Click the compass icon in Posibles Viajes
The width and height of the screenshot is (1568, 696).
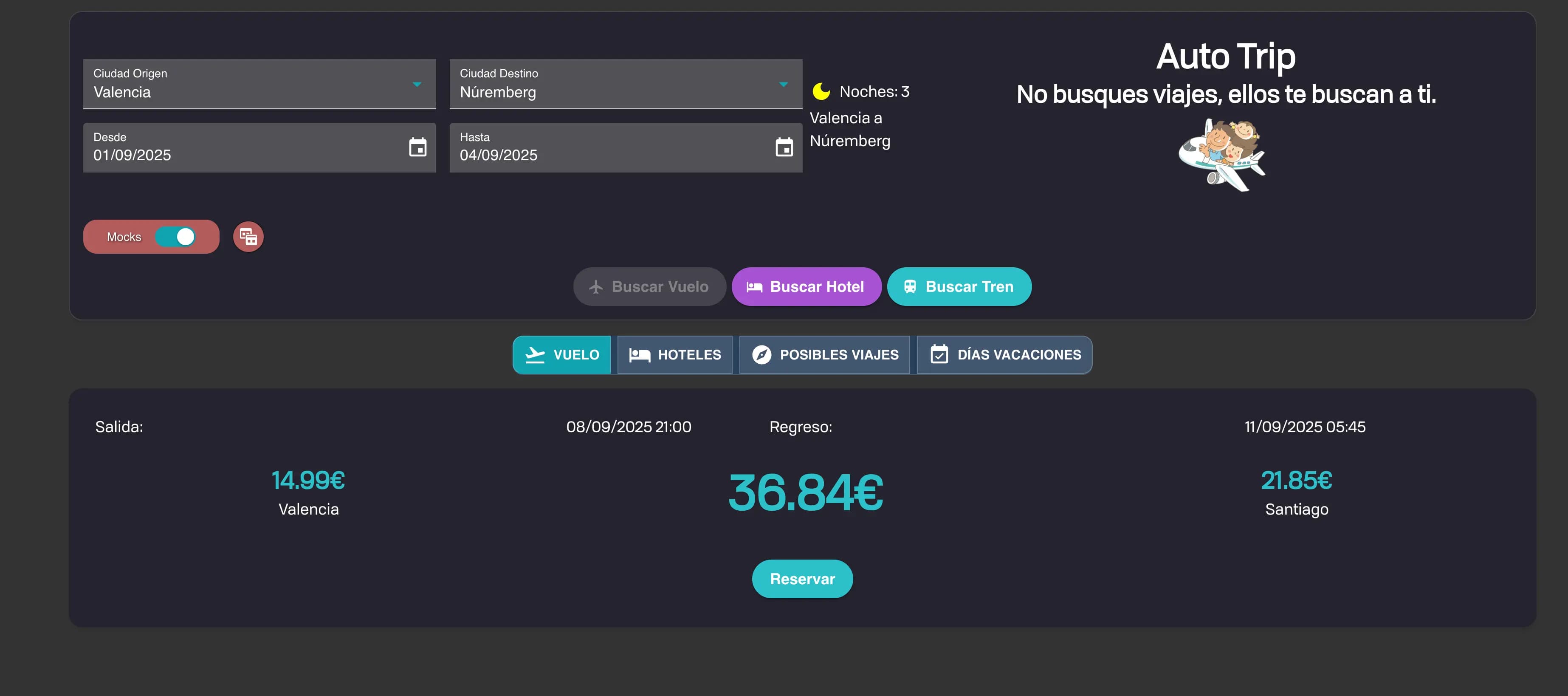click(761, 355)
